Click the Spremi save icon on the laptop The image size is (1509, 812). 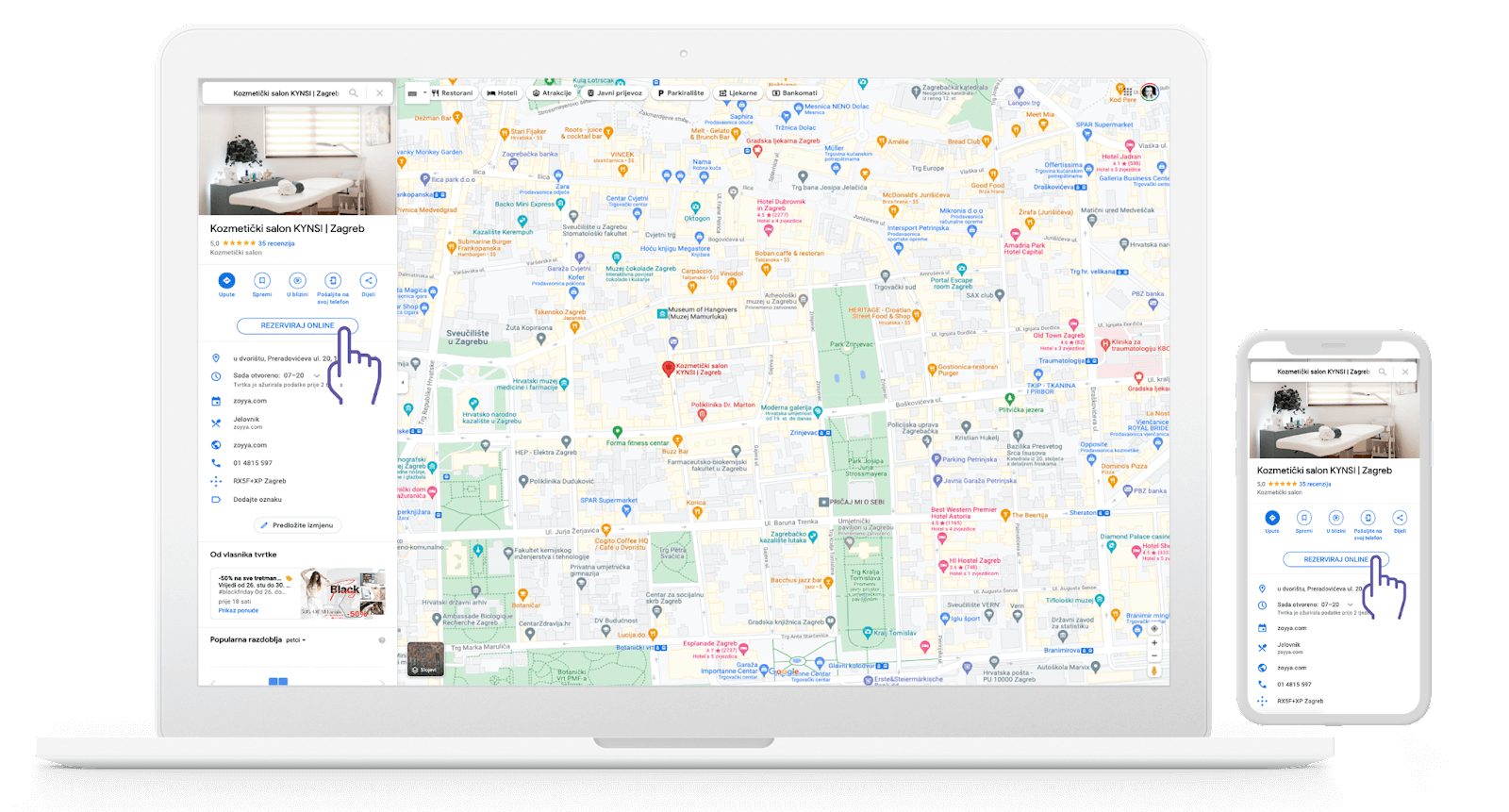(x=262, y=280)
